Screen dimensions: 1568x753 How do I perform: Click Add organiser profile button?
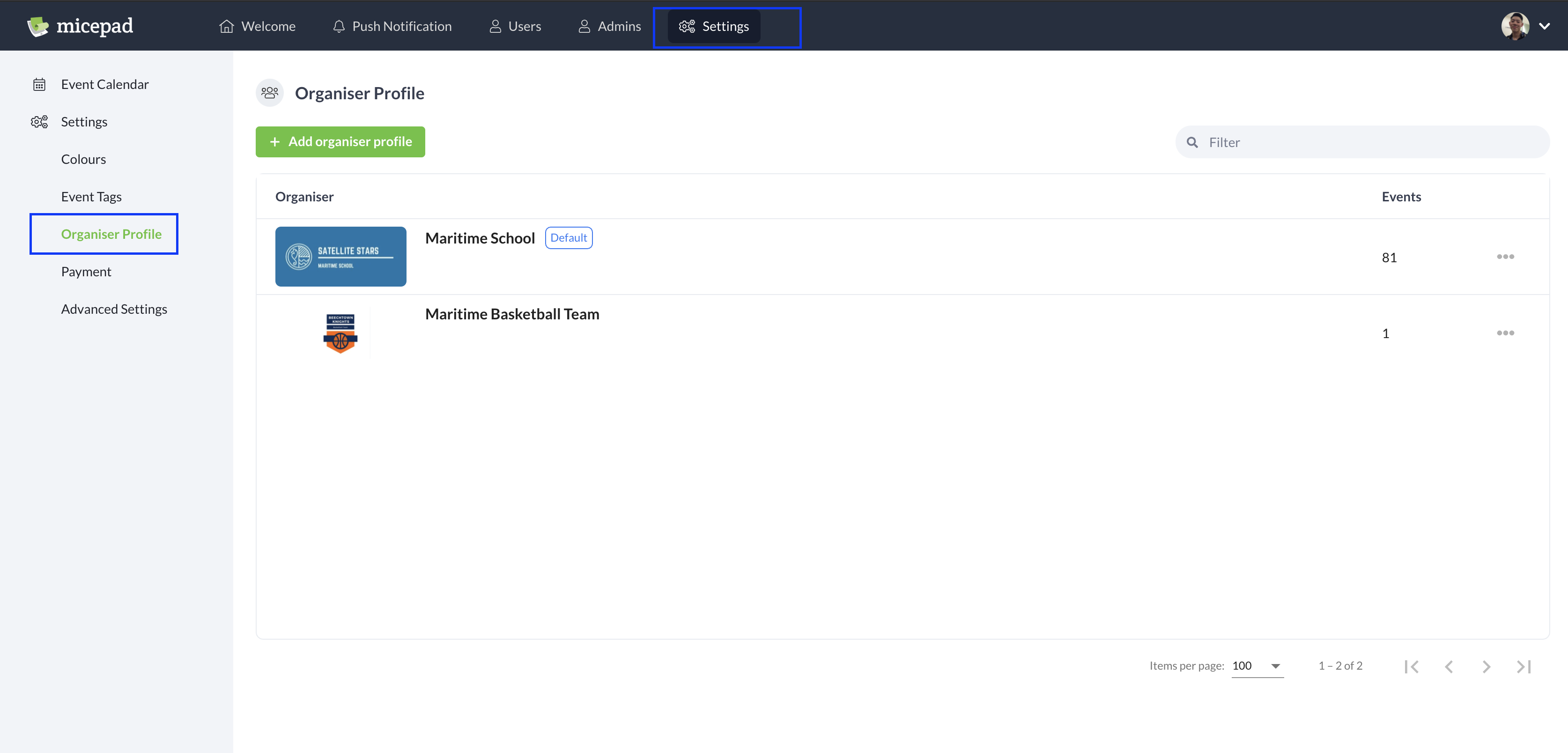pos(340,142)
